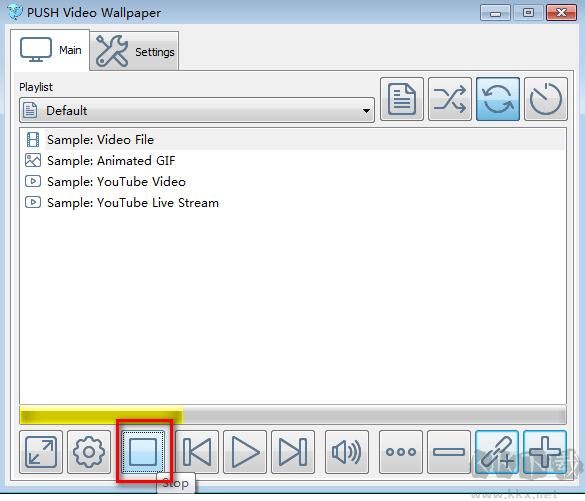Open the playlist document button
This screenshot has width=585, height=501.
tap(402, 99)
